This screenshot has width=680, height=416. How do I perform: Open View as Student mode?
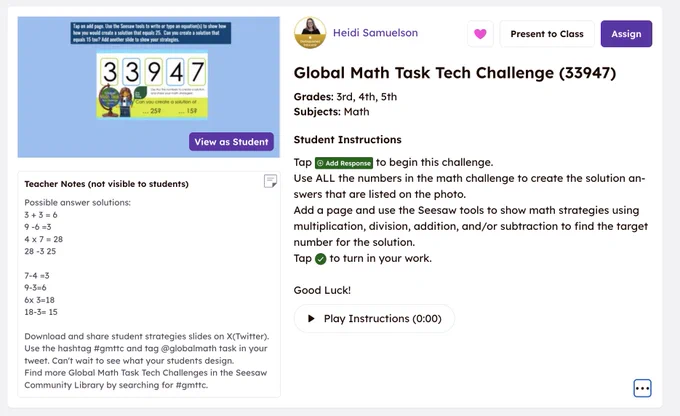[231, 142]
